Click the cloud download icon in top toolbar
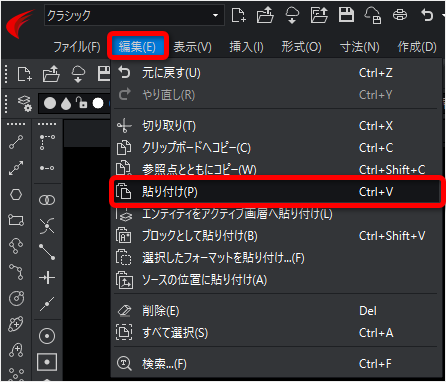Image resolution: width=446 pixels, height=382 pixels. click(x=292, y=15)
